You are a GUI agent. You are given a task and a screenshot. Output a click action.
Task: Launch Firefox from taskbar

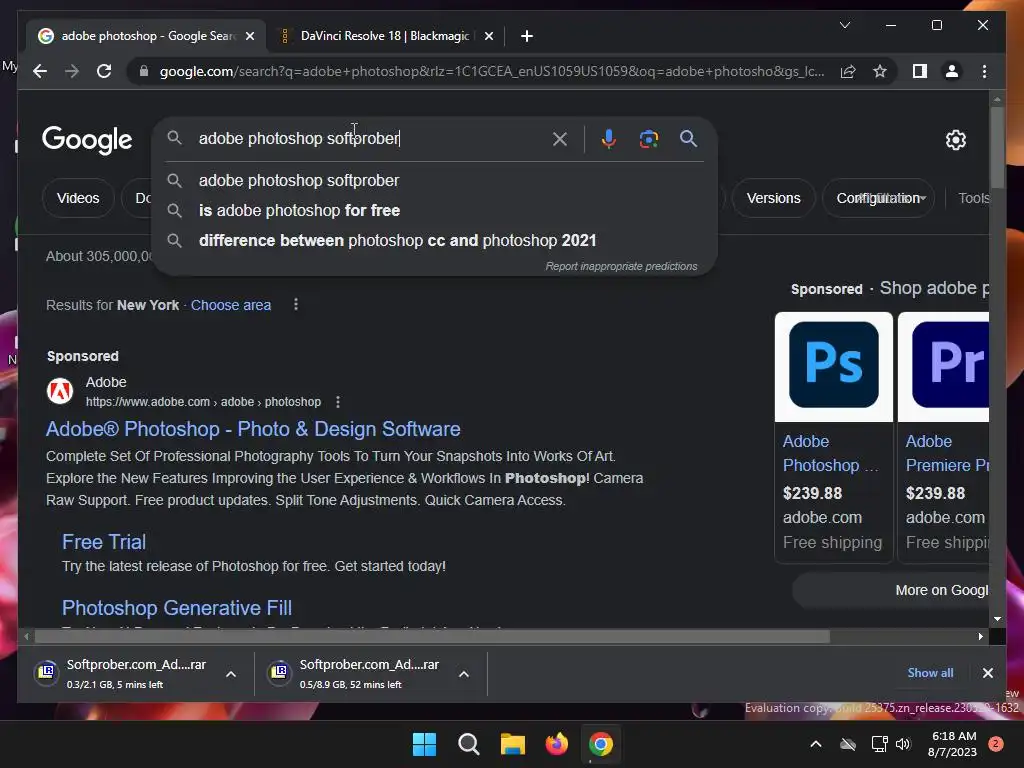556,744
